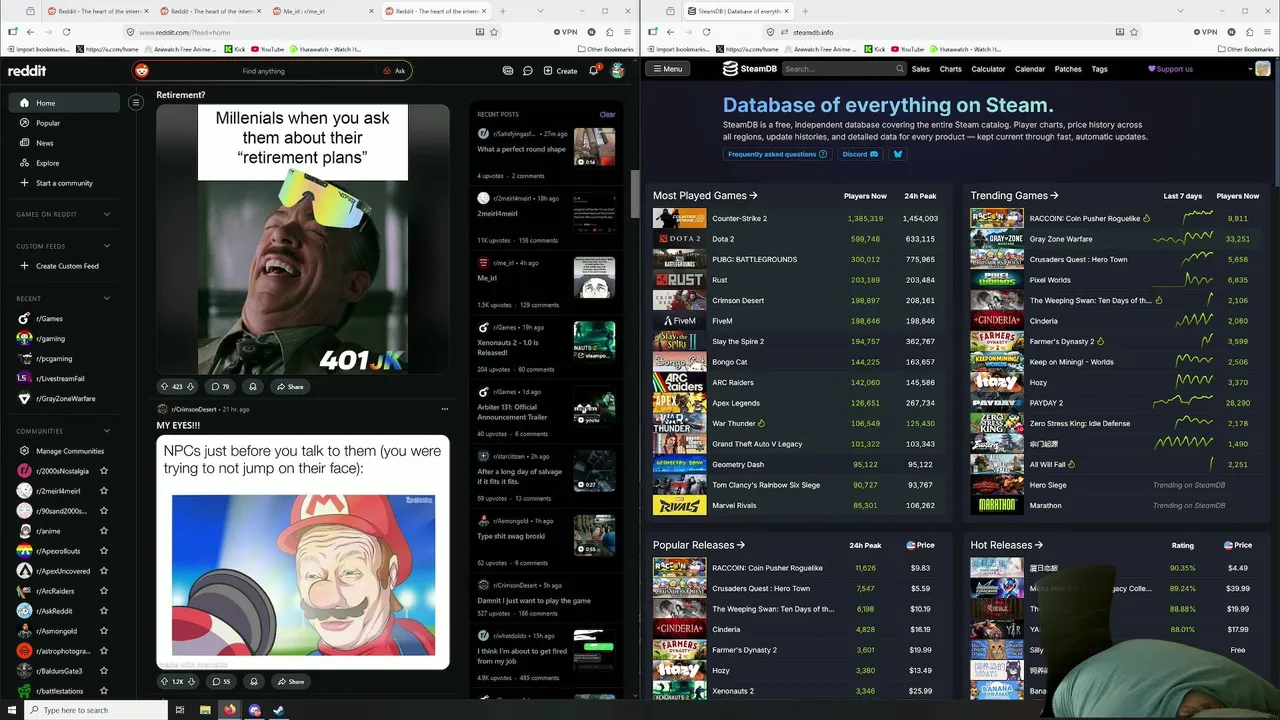Open News in Reddit sidebar

point(64,143)
